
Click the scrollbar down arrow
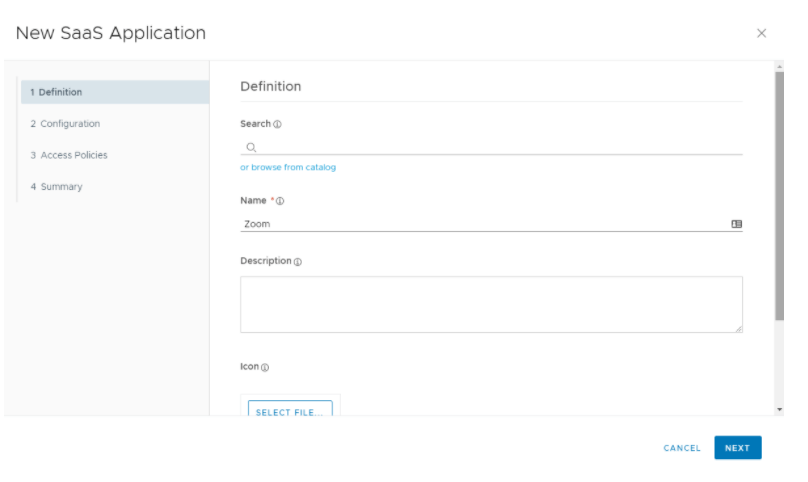[779, 410]
